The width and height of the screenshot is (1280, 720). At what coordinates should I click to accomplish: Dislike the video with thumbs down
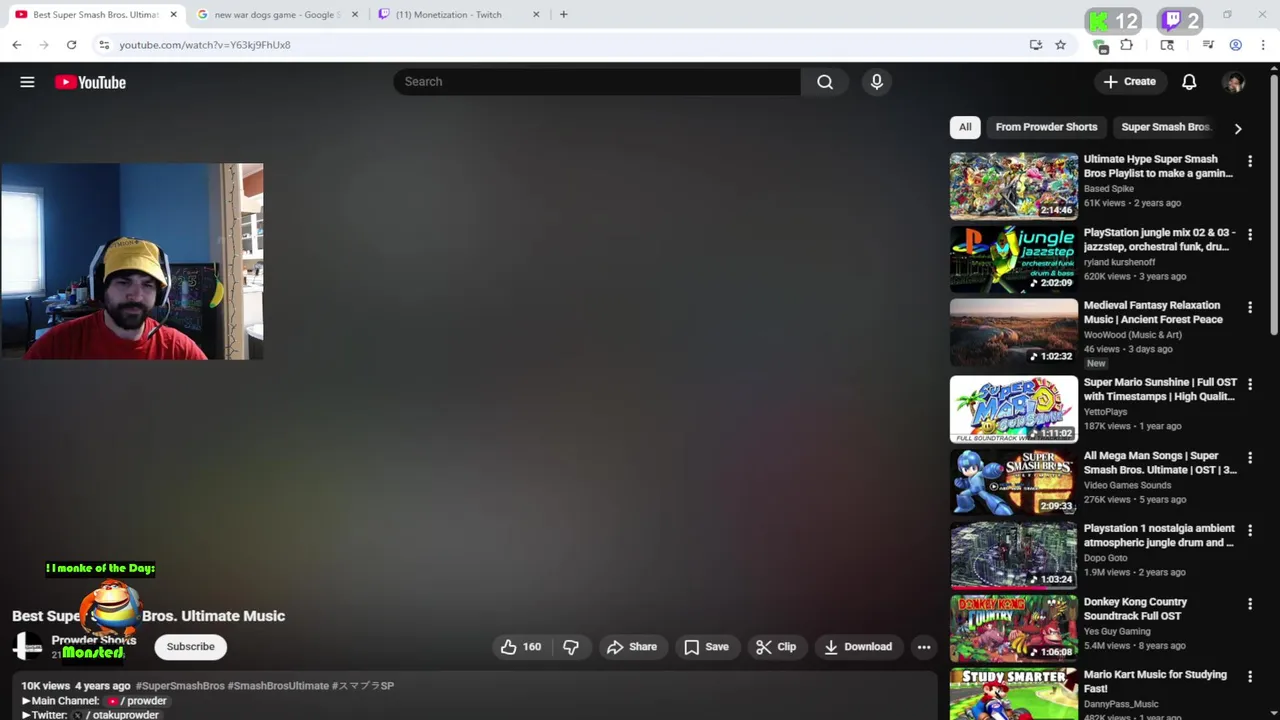[571, 647]
